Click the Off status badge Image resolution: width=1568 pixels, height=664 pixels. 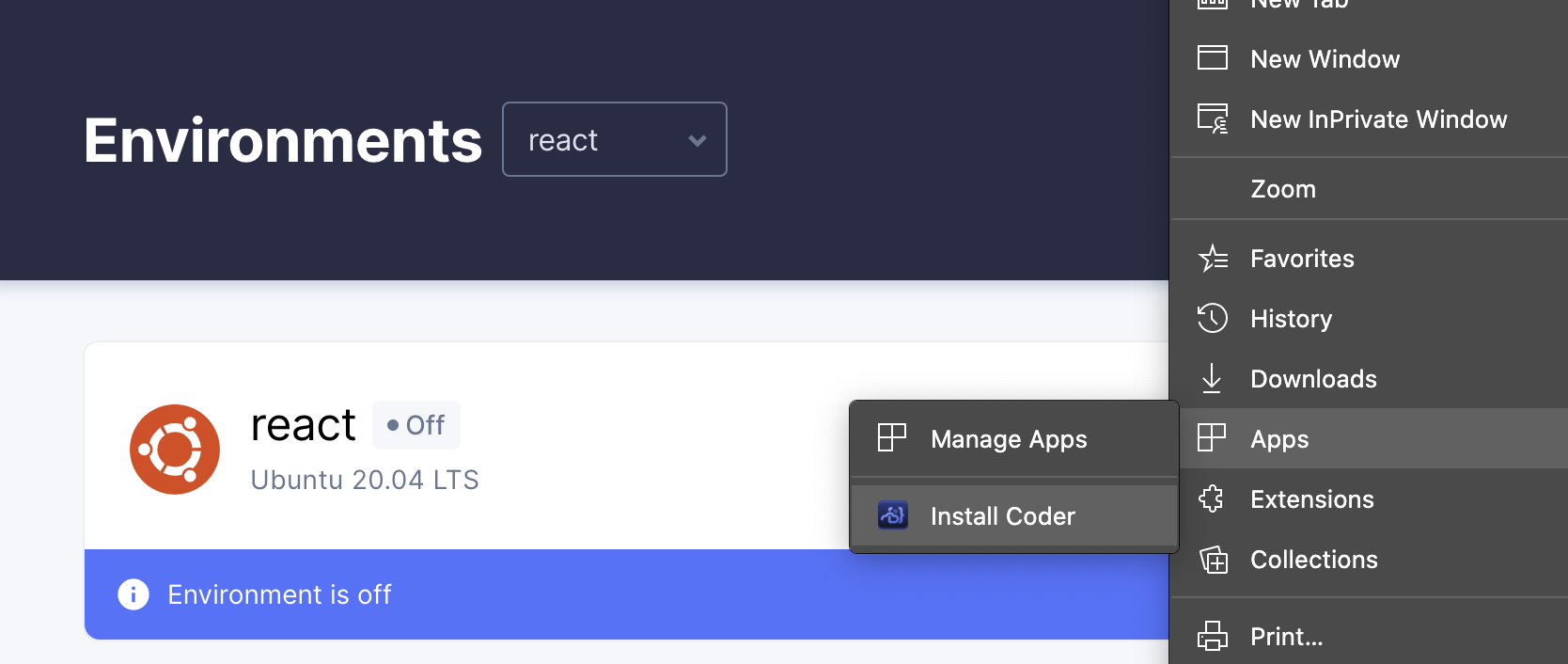416,425
